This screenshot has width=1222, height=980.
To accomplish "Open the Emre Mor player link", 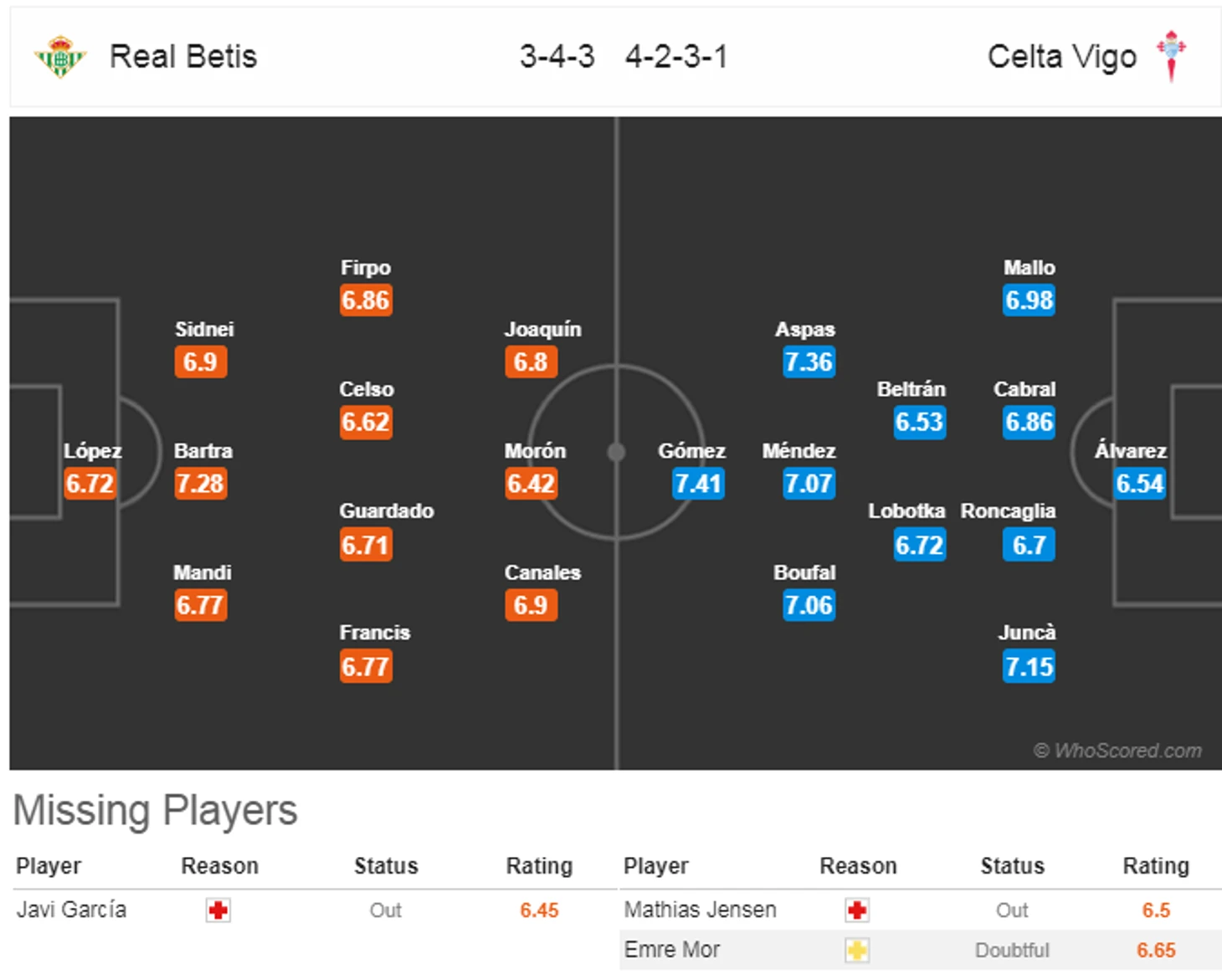I will click(x=671, y=950).
